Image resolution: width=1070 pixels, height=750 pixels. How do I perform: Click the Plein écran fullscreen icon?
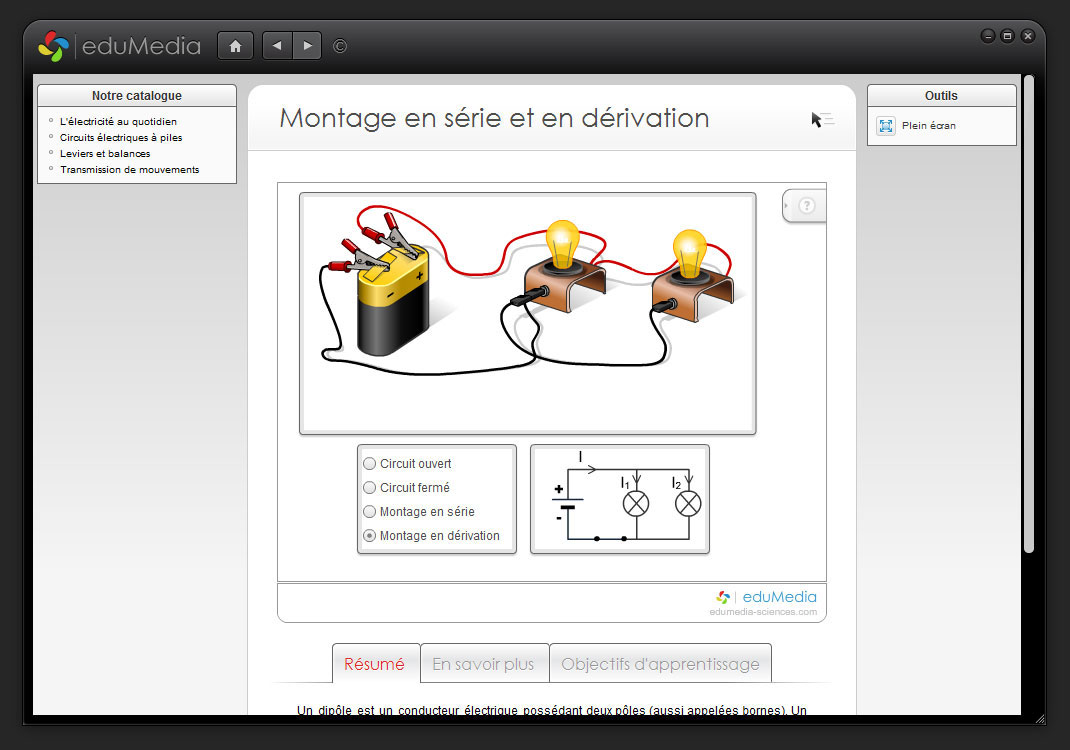886,126
